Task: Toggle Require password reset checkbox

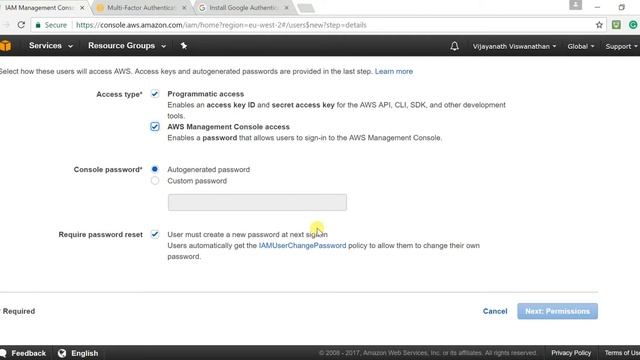Action: [155, 234]
